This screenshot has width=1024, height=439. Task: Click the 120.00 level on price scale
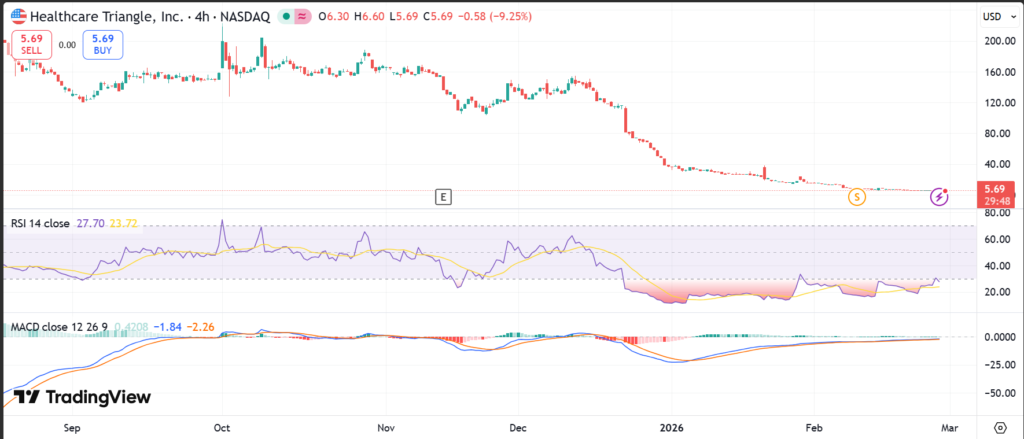(995, 103)
